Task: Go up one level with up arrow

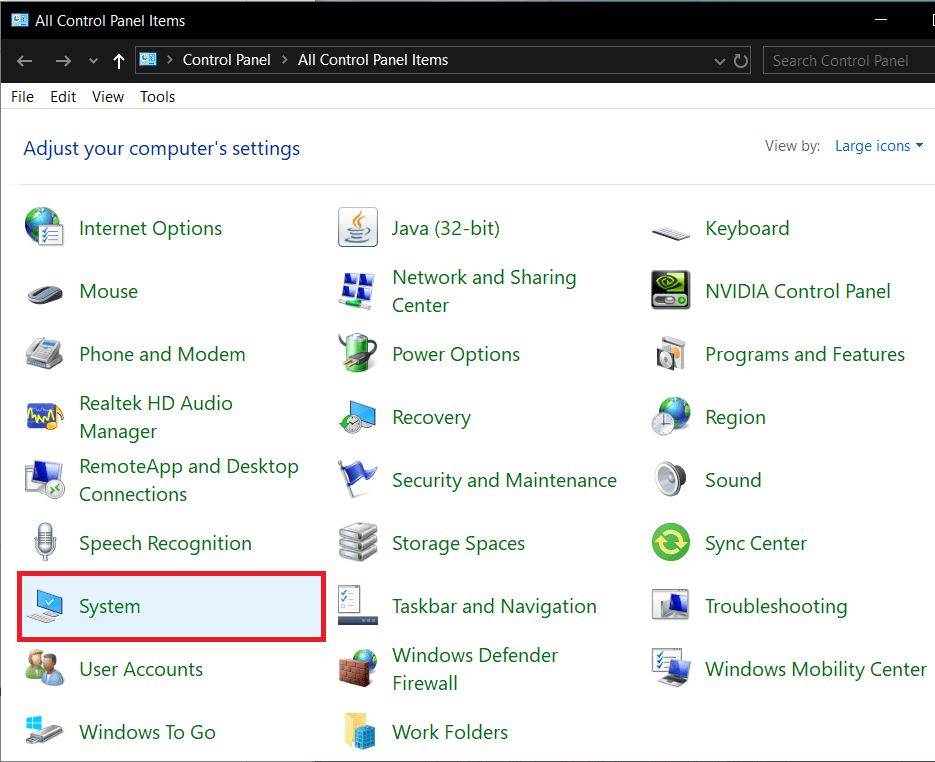Action: point(119,61)
